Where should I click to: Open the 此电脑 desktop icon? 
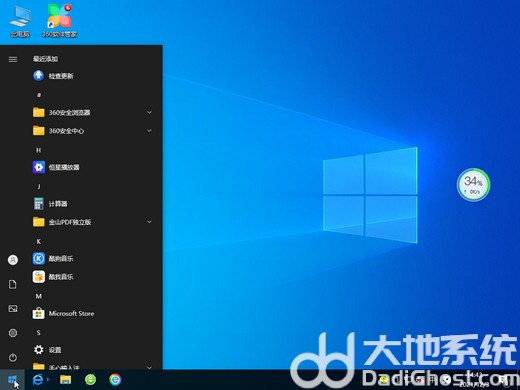point(20,21)
